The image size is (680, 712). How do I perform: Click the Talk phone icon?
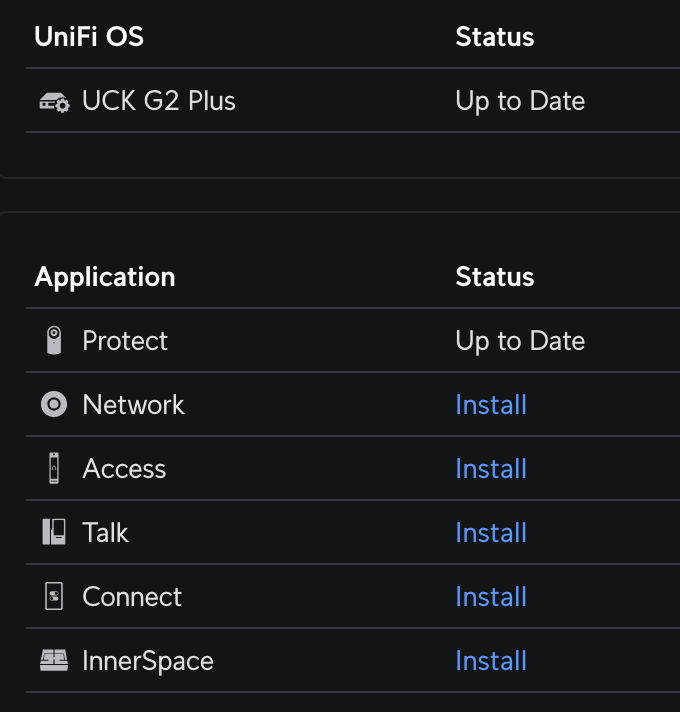point(54,533)
